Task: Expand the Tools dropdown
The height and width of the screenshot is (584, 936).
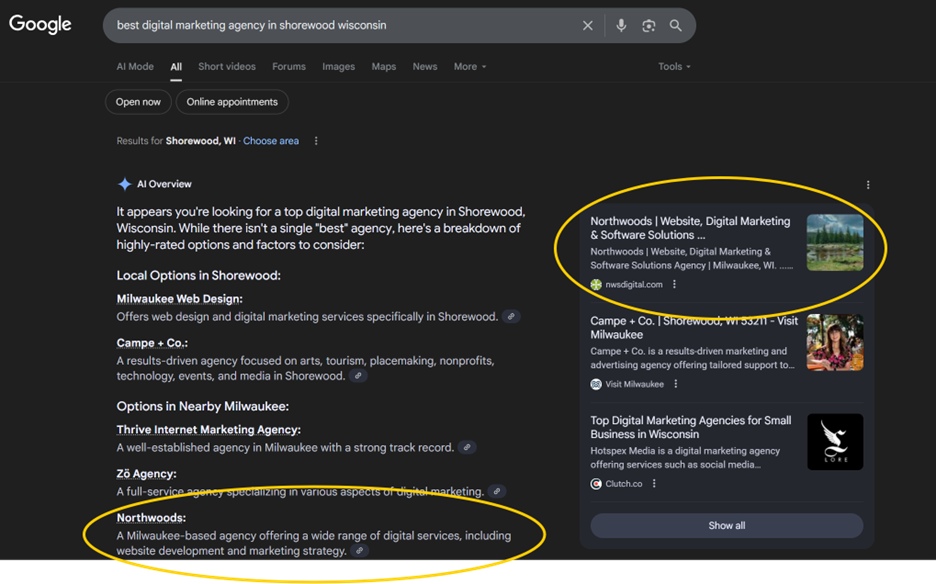Action: [x=674, y=67]
